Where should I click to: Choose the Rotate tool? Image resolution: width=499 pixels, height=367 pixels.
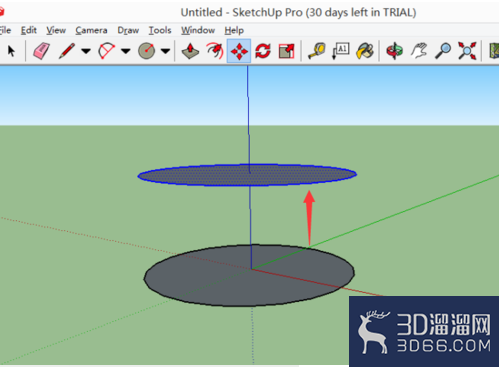(x=263, y=51)
